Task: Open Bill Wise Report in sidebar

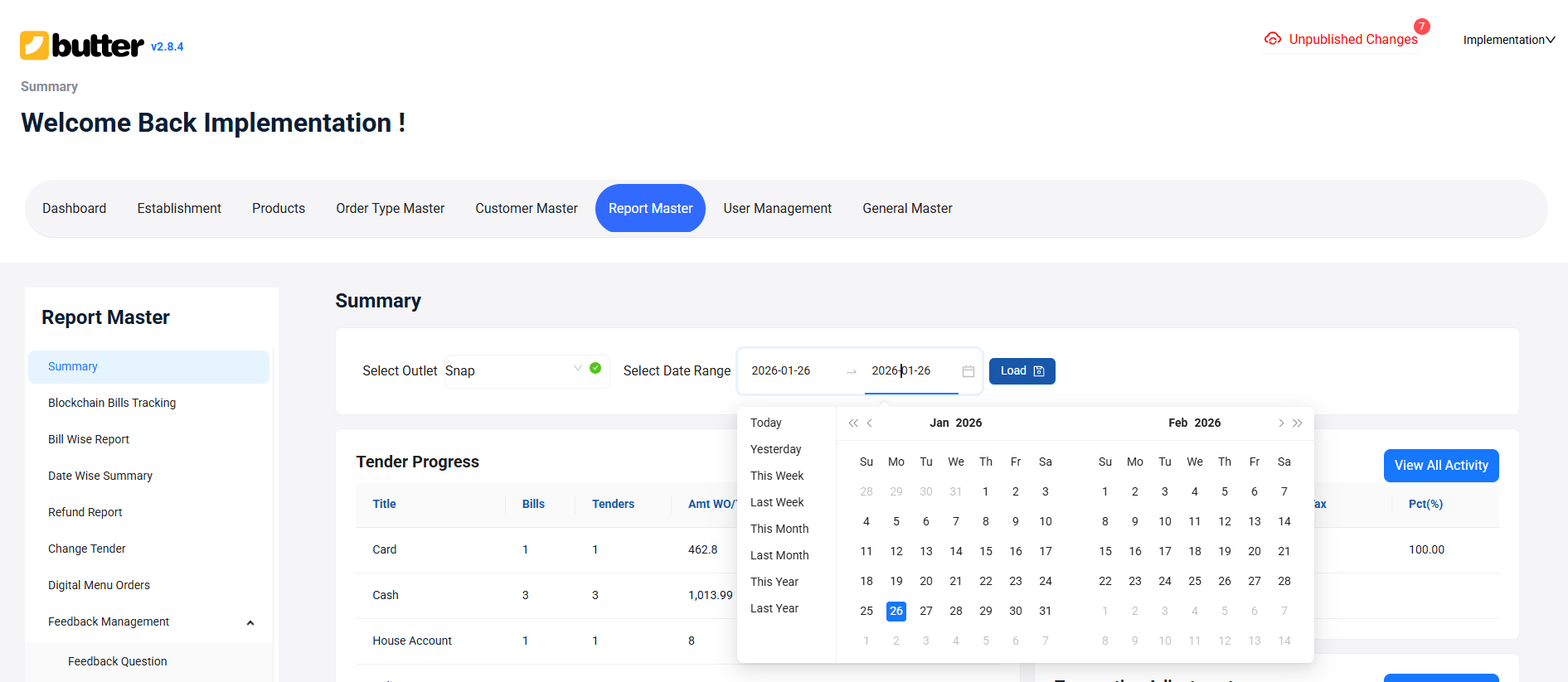Action: (89, 439)
